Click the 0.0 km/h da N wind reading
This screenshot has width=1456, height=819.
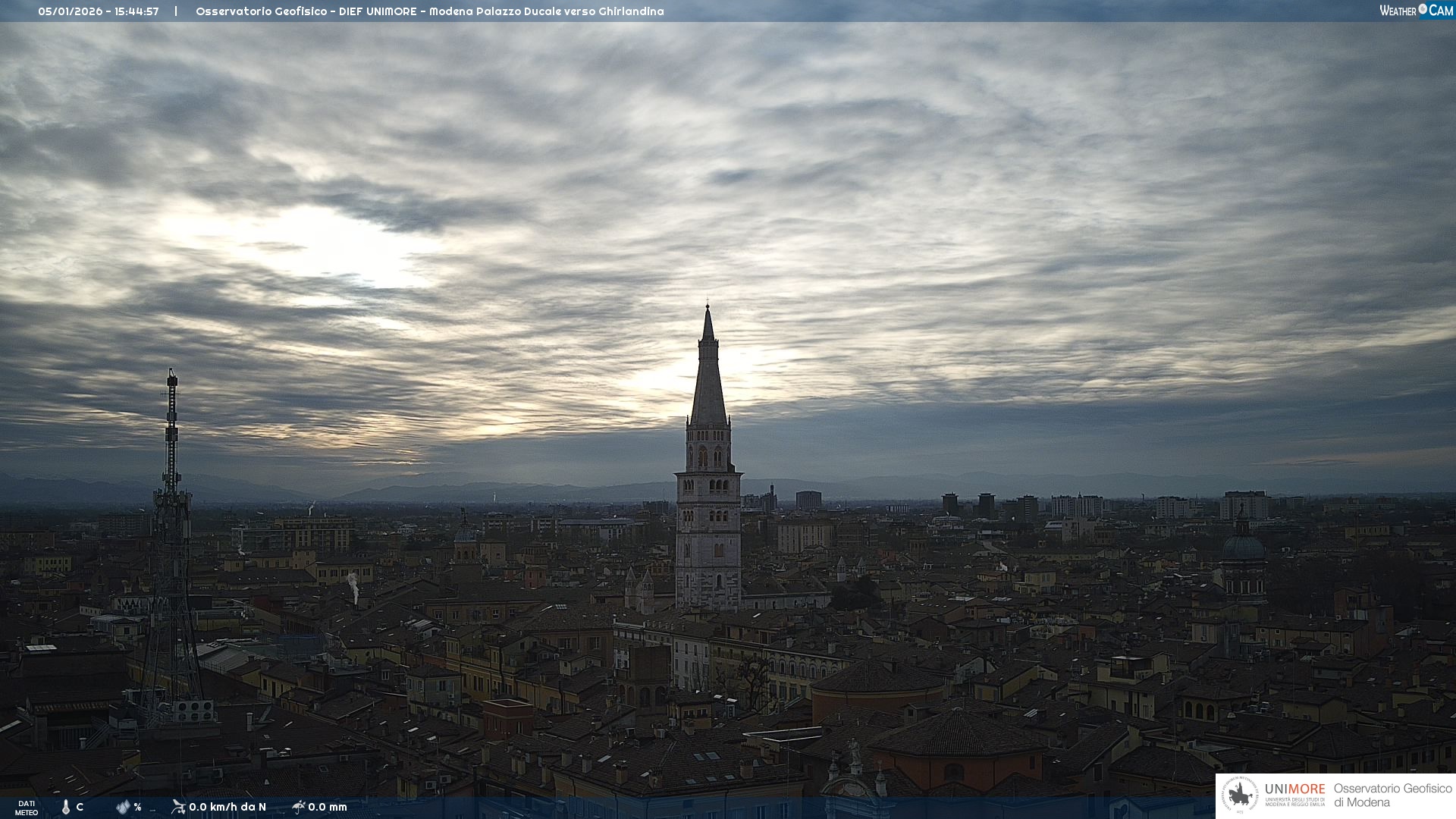click(227, 807)
